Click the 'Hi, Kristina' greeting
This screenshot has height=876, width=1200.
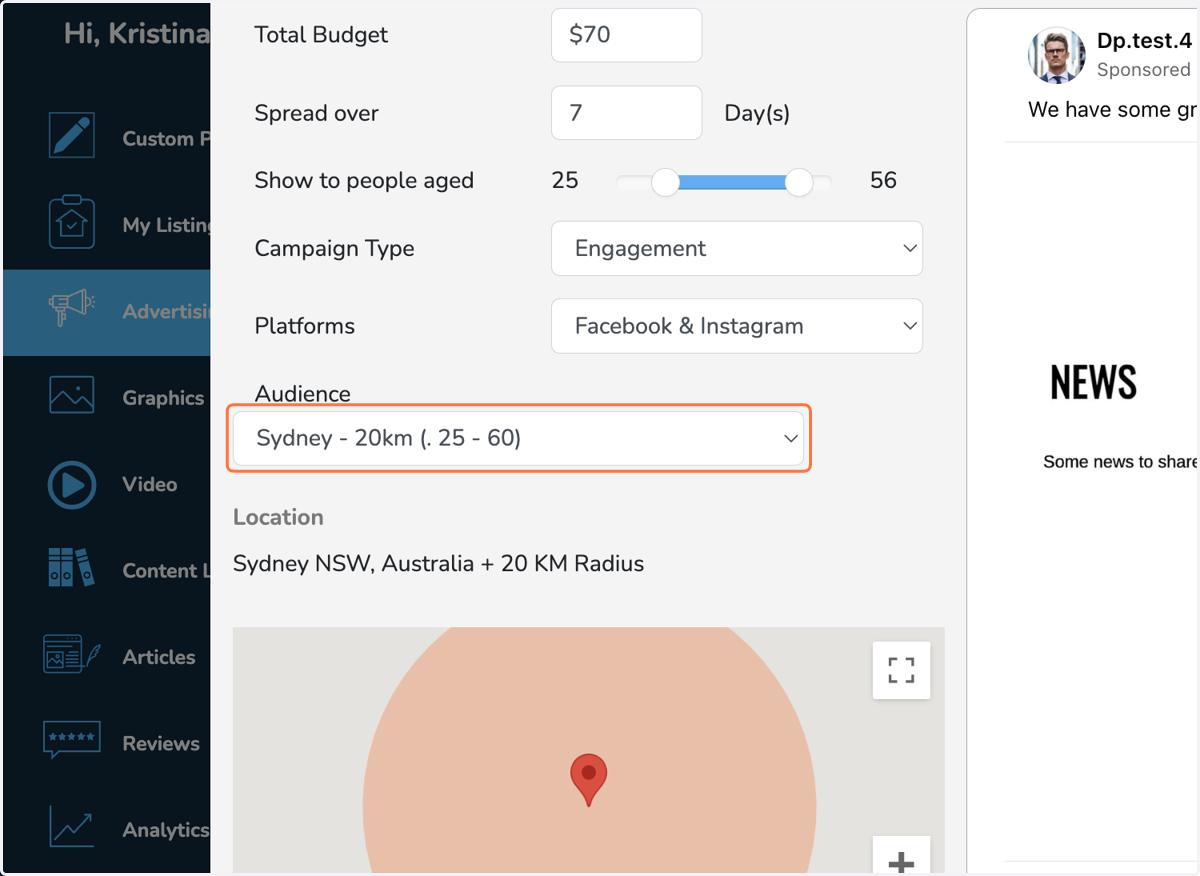(137, 33)
